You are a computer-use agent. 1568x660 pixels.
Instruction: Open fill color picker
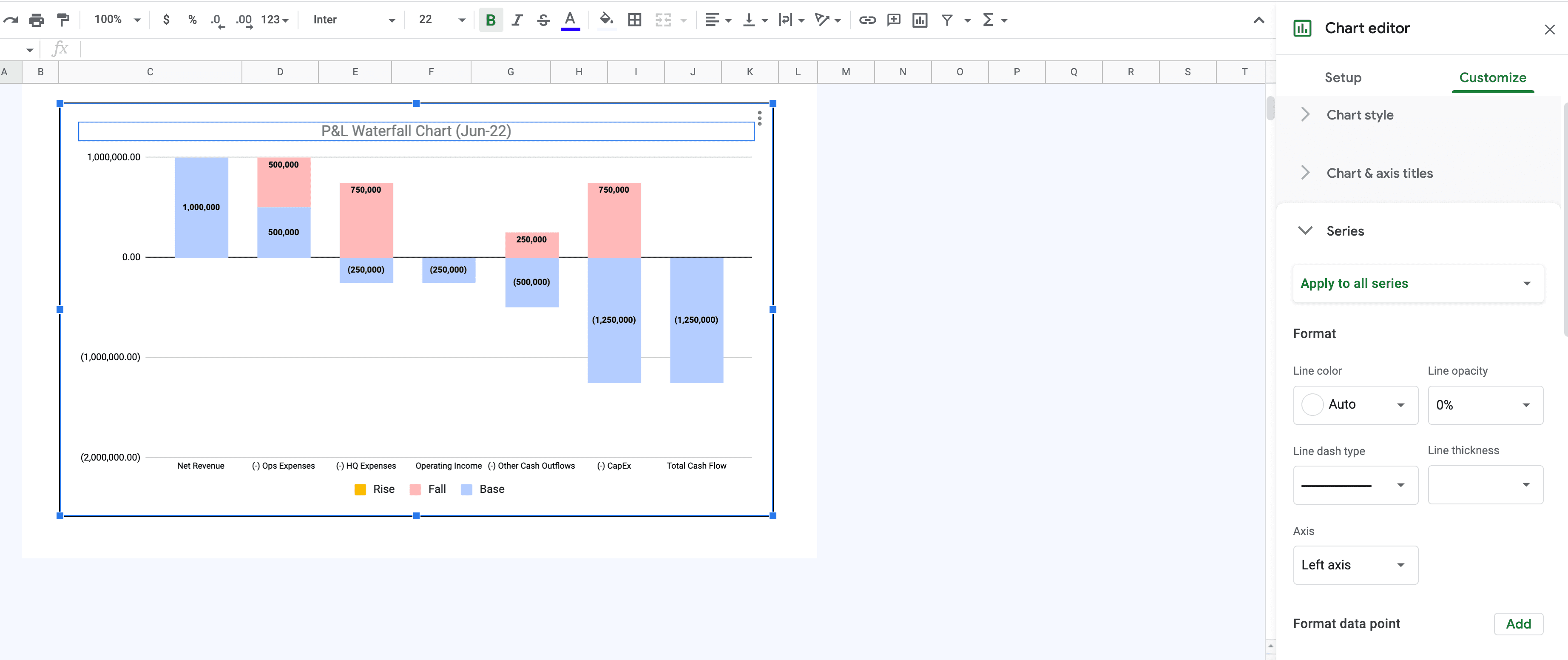606,20
